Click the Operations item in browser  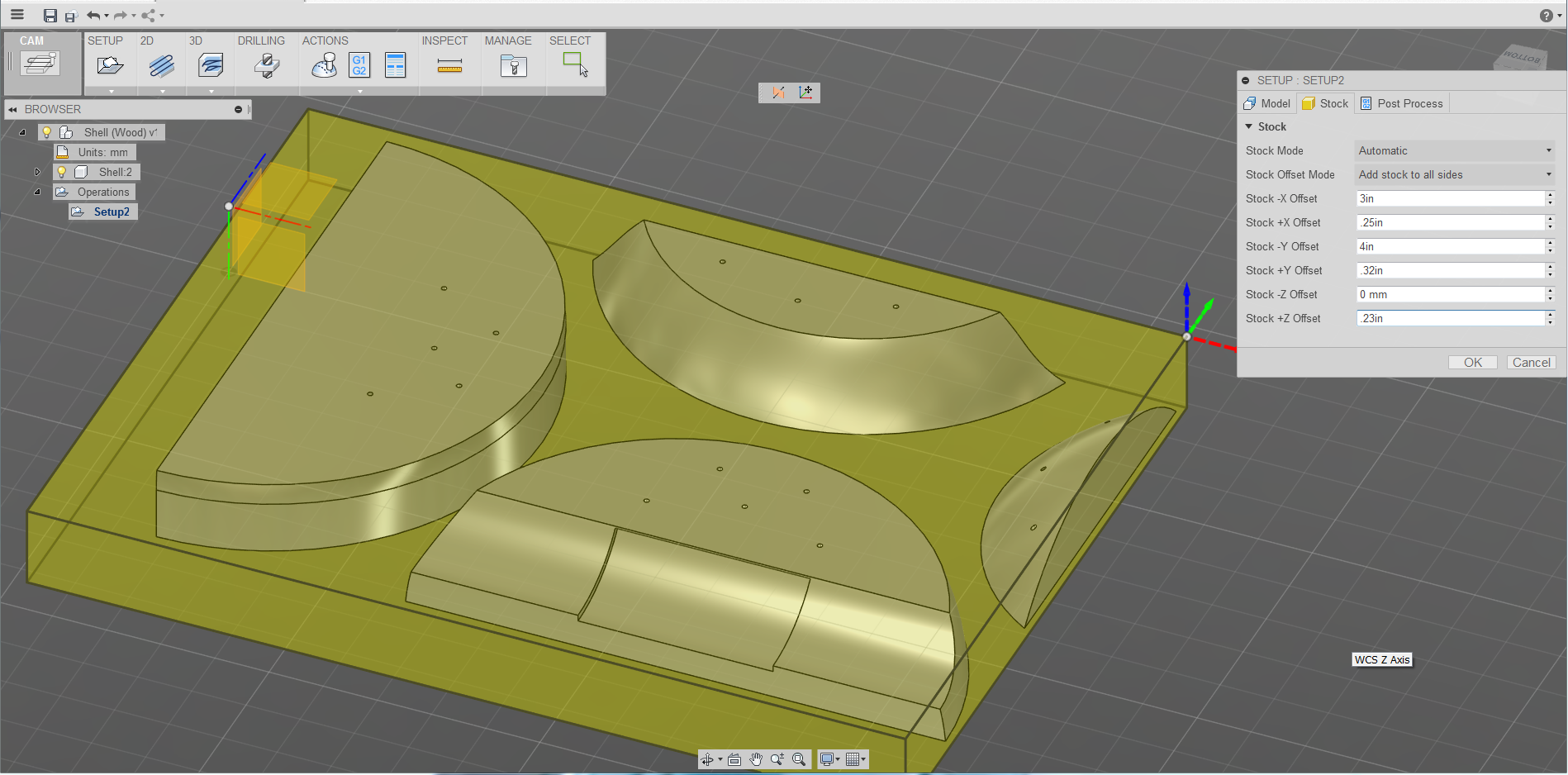pos(103,192)
